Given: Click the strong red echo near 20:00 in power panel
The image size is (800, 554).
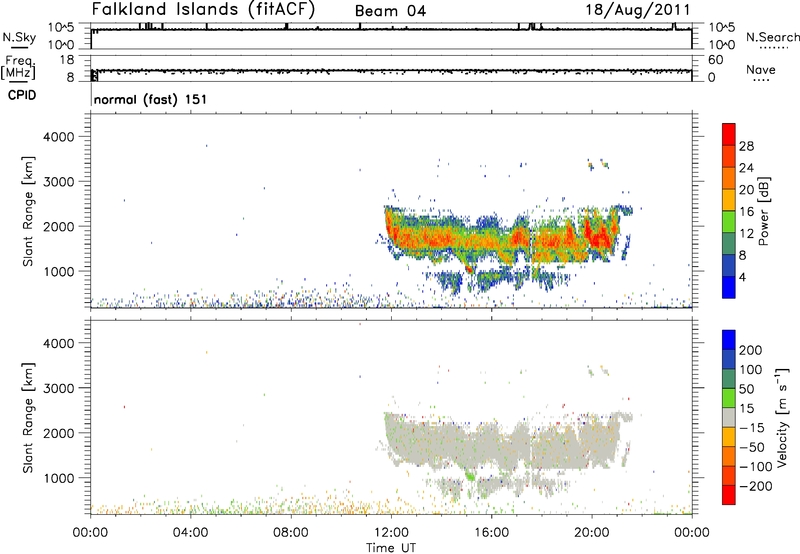Looking at the screenshot, I should [x=598, y=235].
